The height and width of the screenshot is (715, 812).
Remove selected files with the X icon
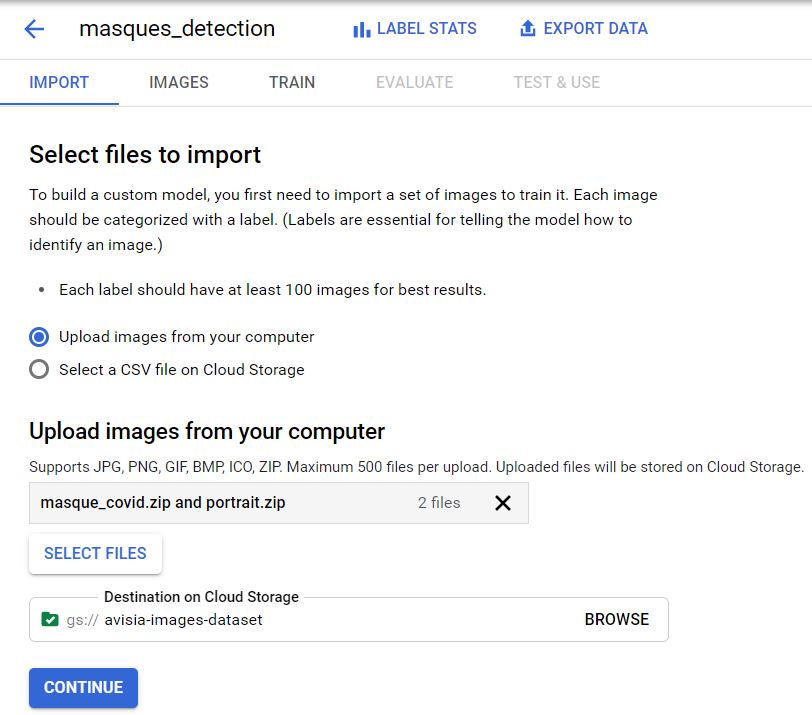click(x=503, y=503)
